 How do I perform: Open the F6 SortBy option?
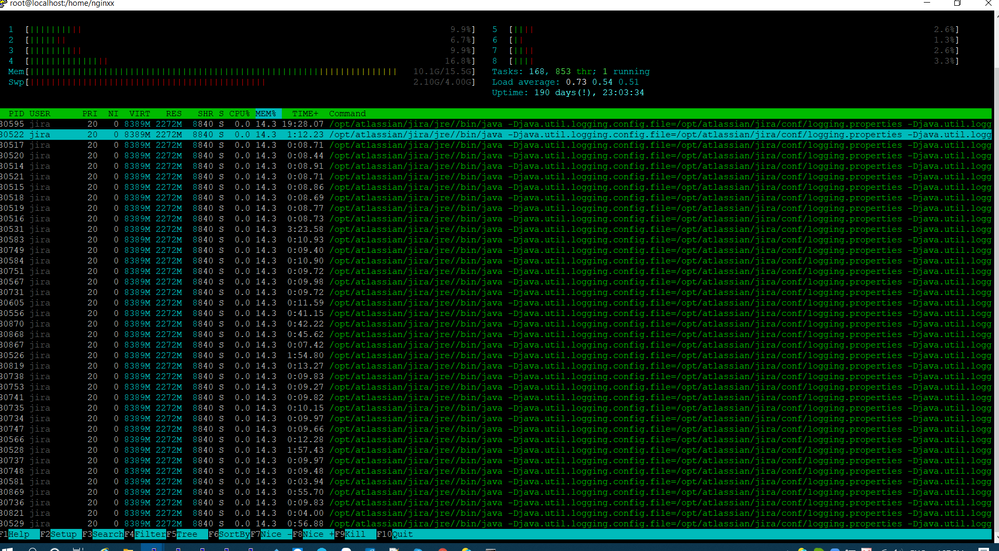(x=229, y=534)
